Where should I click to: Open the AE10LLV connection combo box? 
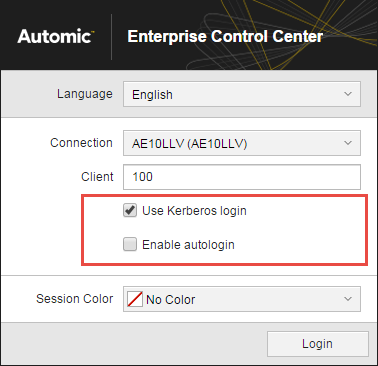point(242,143)
